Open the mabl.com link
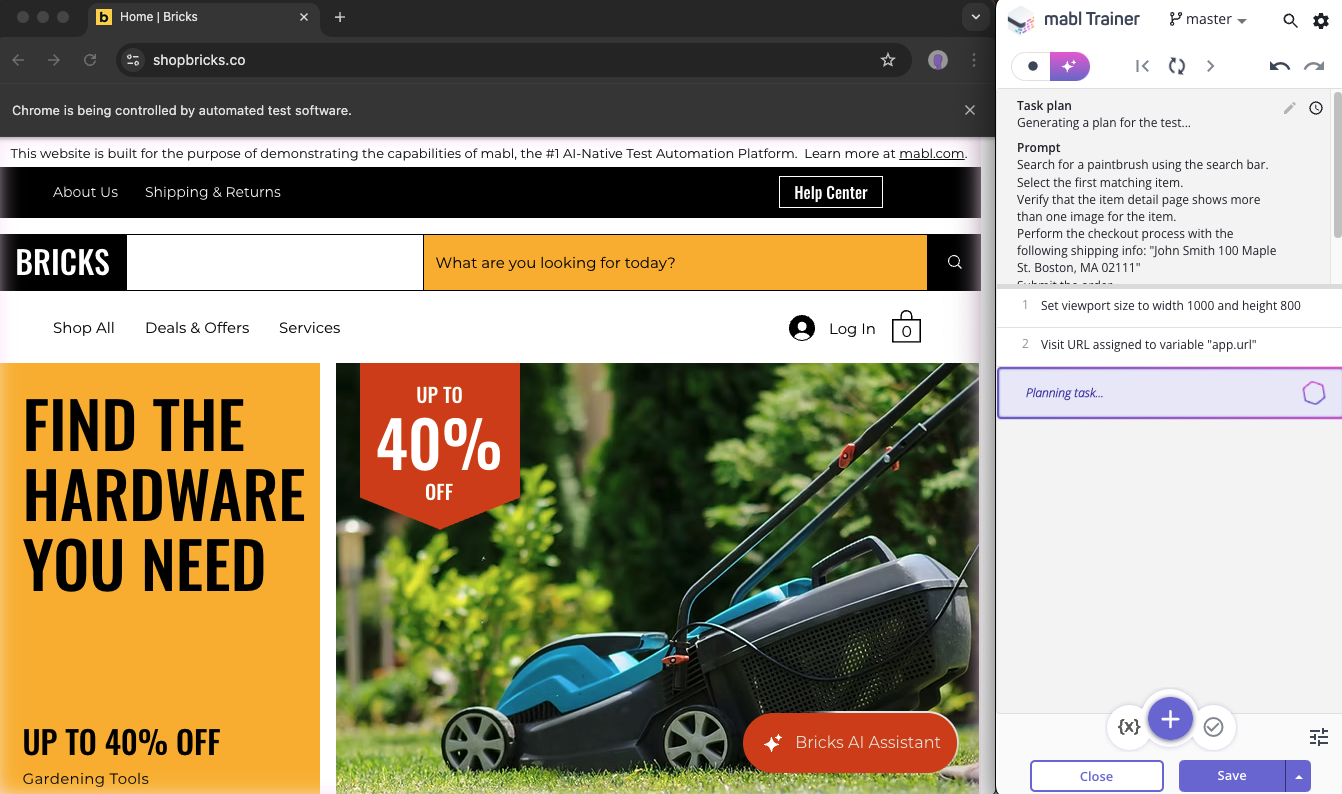Viewport: 1342px width, 794px height. pyautogui.click(x=931, y=153)
